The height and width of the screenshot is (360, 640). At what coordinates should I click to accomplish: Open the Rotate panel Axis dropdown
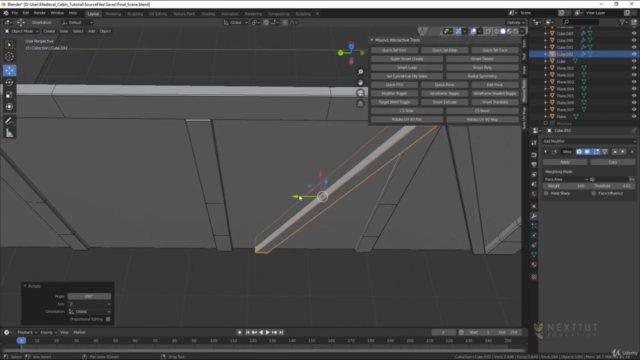89,304
